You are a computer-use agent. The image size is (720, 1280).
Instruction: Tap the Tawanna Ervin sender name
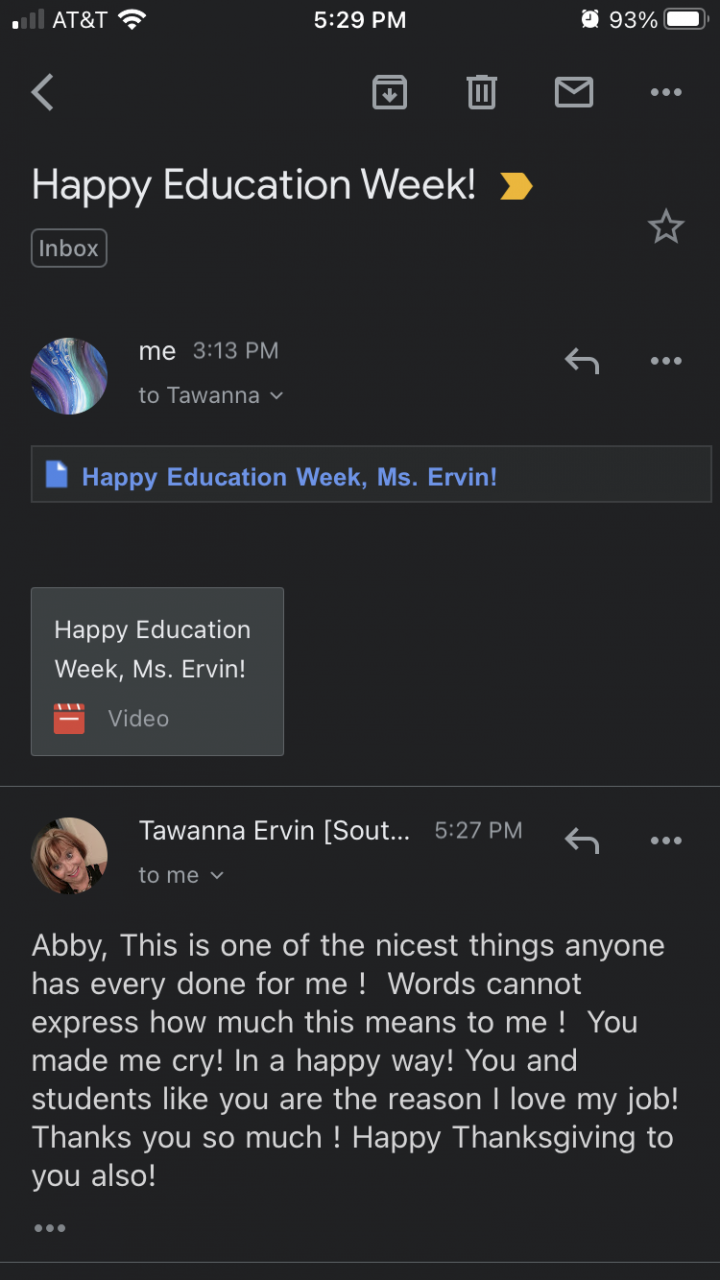274,830
